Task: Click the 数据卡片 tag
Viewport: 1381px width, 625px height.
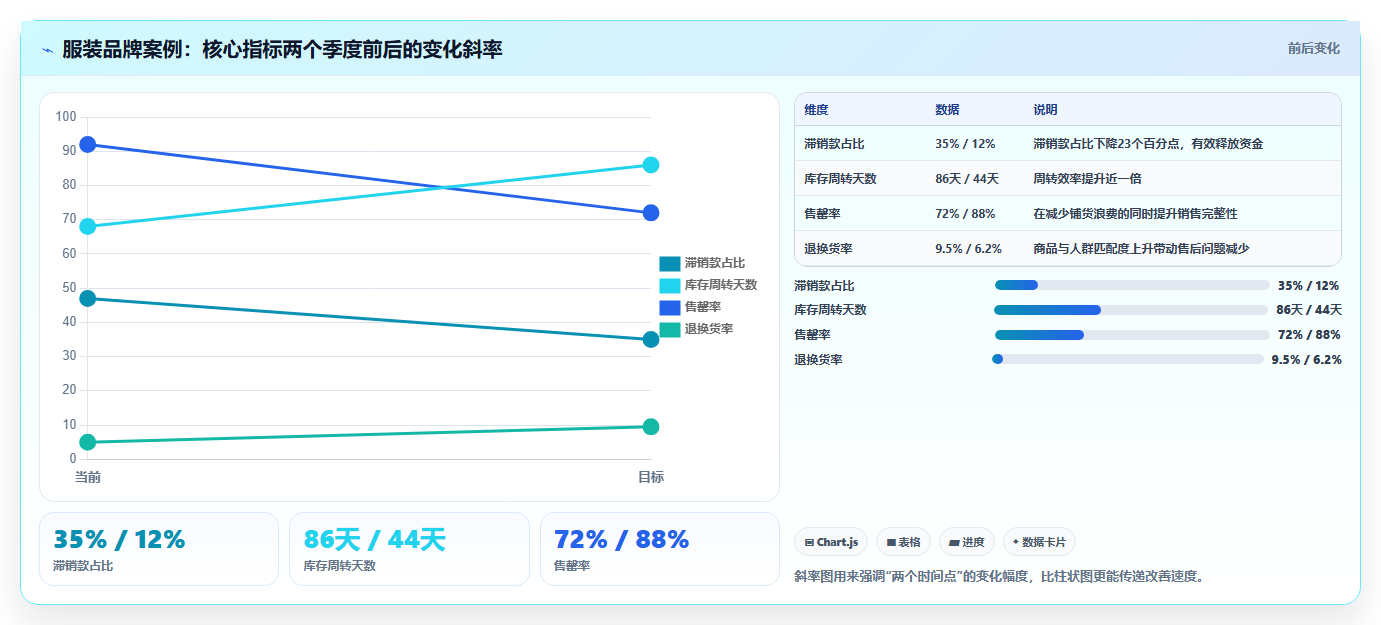Action: (x=1040, y=542)
